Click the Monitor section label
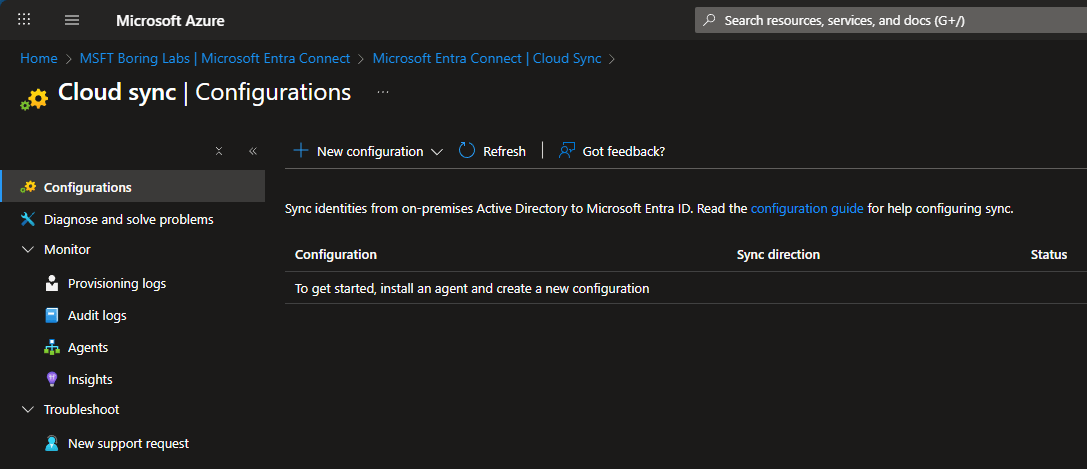Screen dimensions: 1087x469 [67, 249]
